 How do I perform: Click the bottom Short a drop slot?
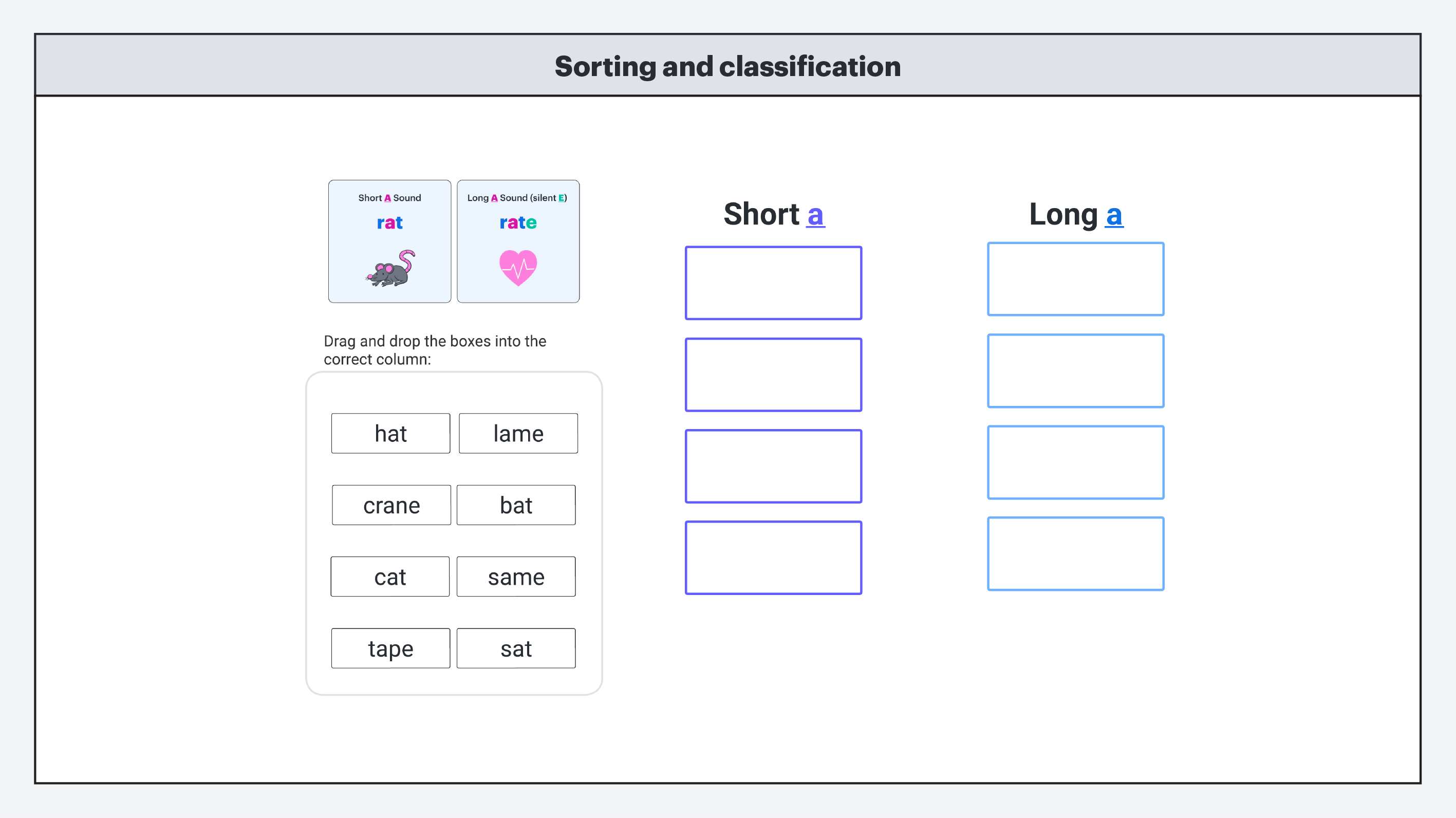(x=773, y=558)
